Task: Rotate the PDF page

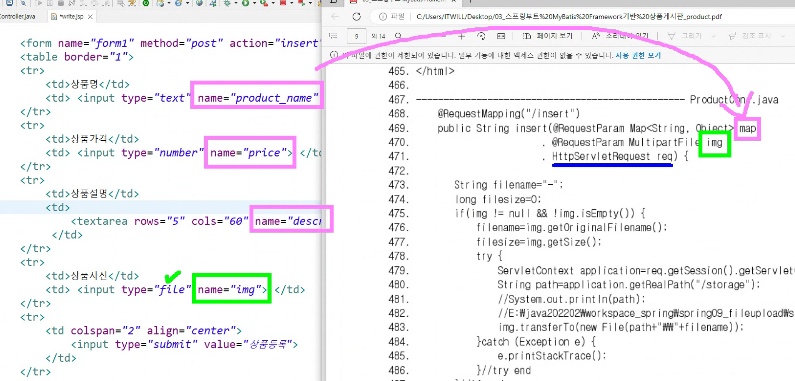Action: [481, 36]
